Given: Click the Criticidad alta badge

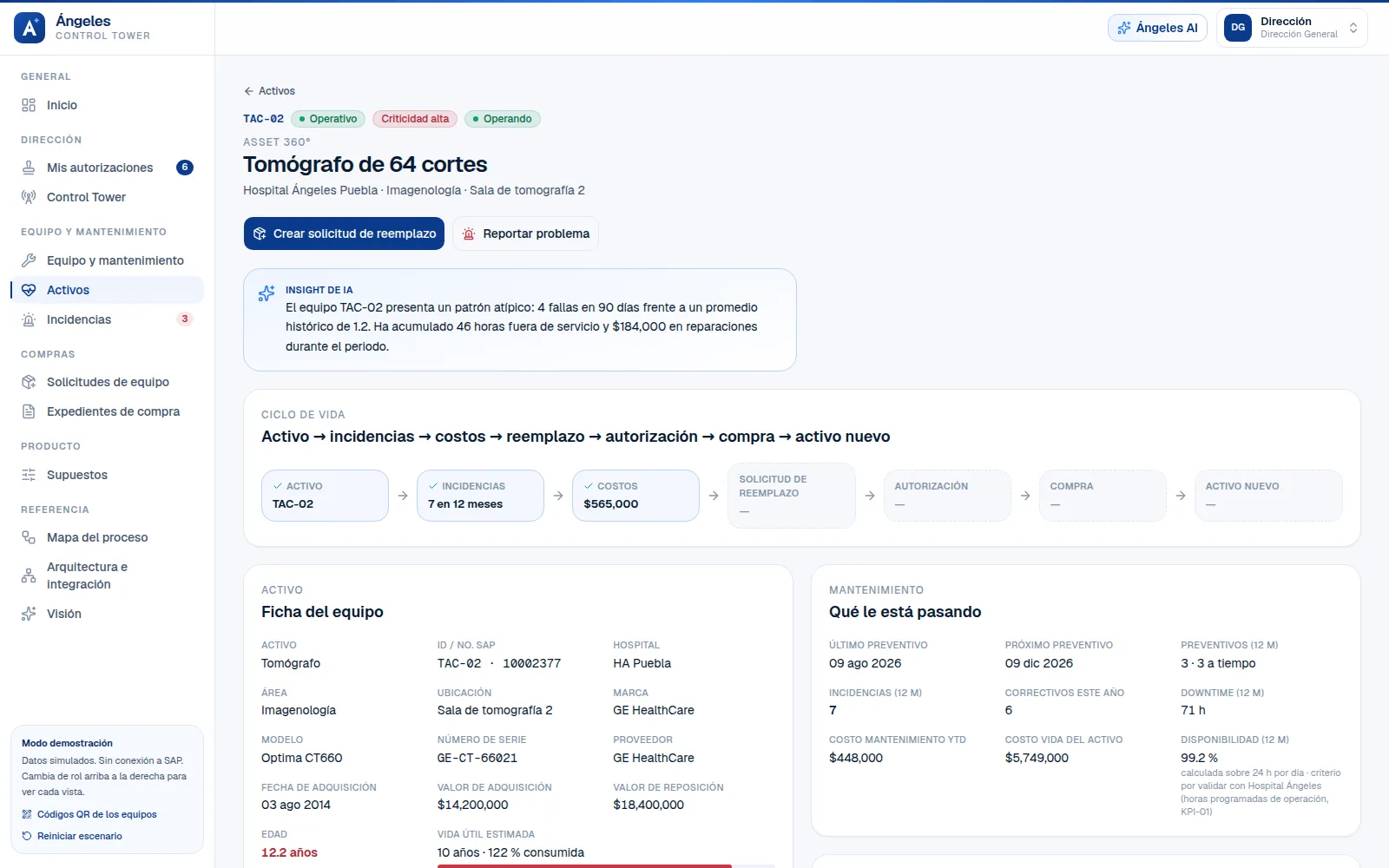Looking at the screenshot, I should [x=415, y=119].
